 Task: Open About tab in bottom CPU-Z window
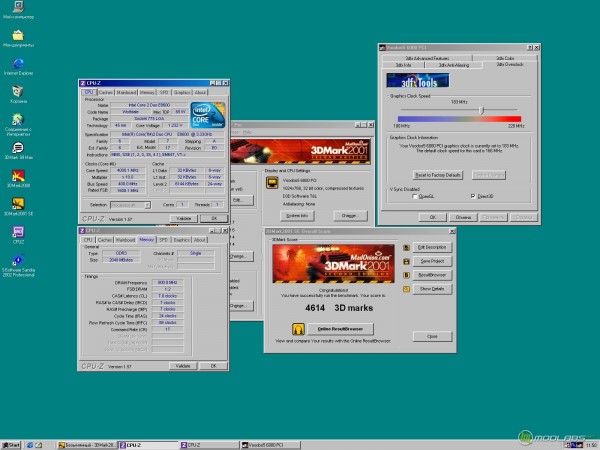199,240
